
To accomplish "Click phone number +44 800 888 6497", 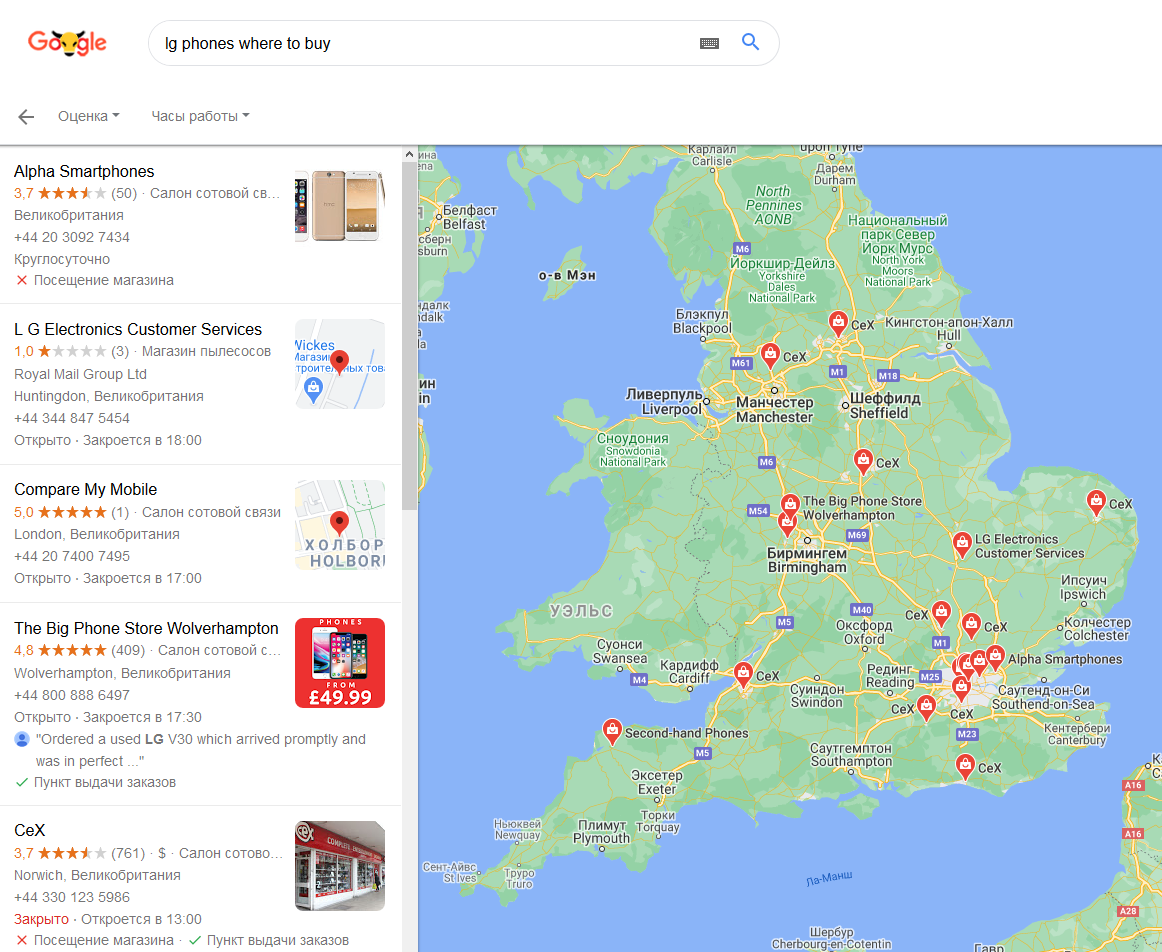I will tap(72, 695).
